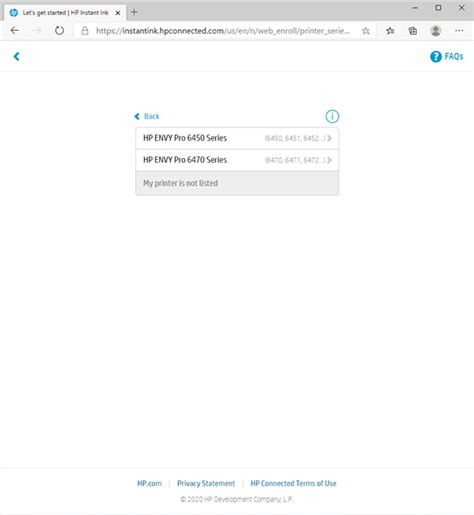This screenshot has height=515, width=474.
Task: Reload the page with refresh icon
Action: [59, 31]
